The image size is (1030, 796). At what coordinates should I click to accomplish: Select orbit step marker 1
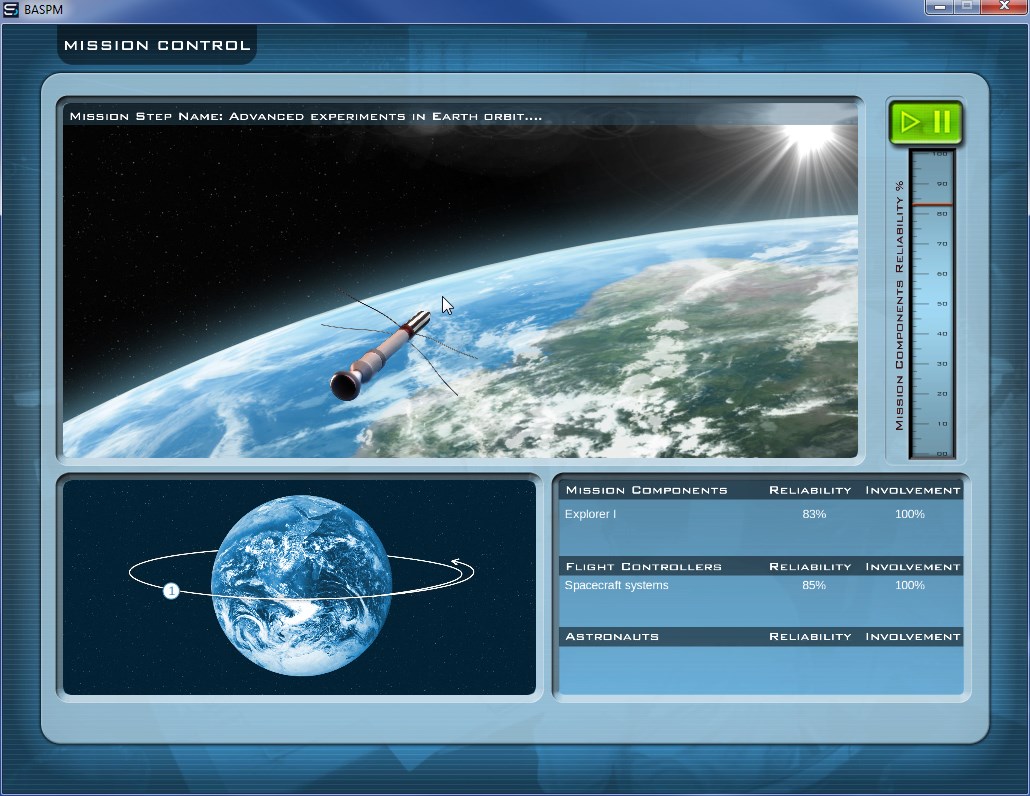171,591
